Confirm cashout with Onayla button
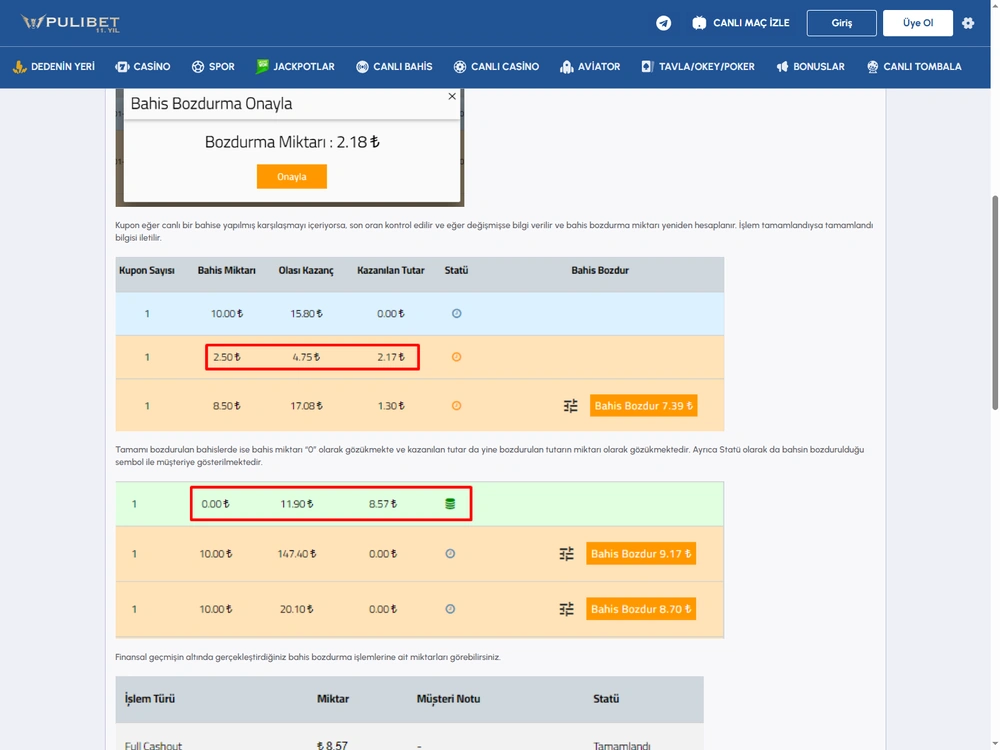This screenshot has height=750, width=1000. [x=291, y=177]
